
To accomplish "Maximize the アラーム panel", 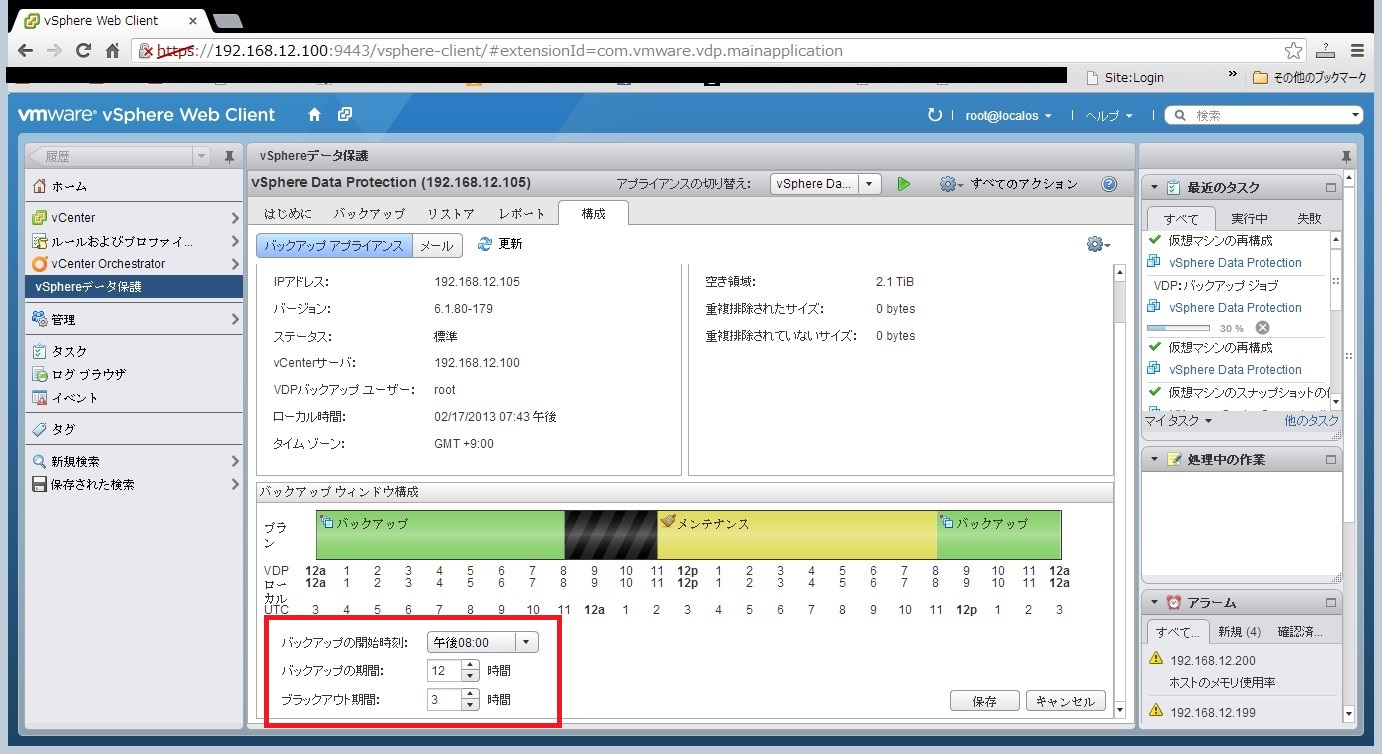I will (1330, 603).
